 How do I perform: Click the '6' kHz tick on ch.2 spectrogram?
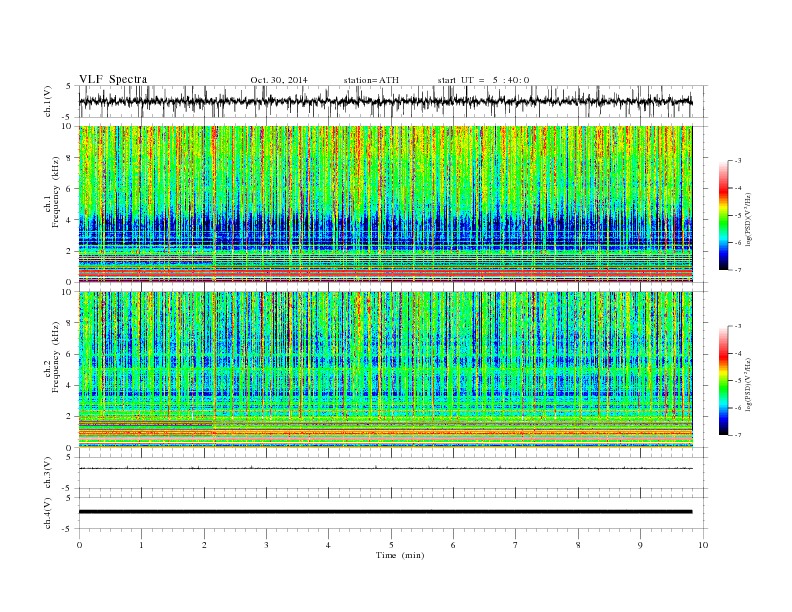(x=70, y=354)
